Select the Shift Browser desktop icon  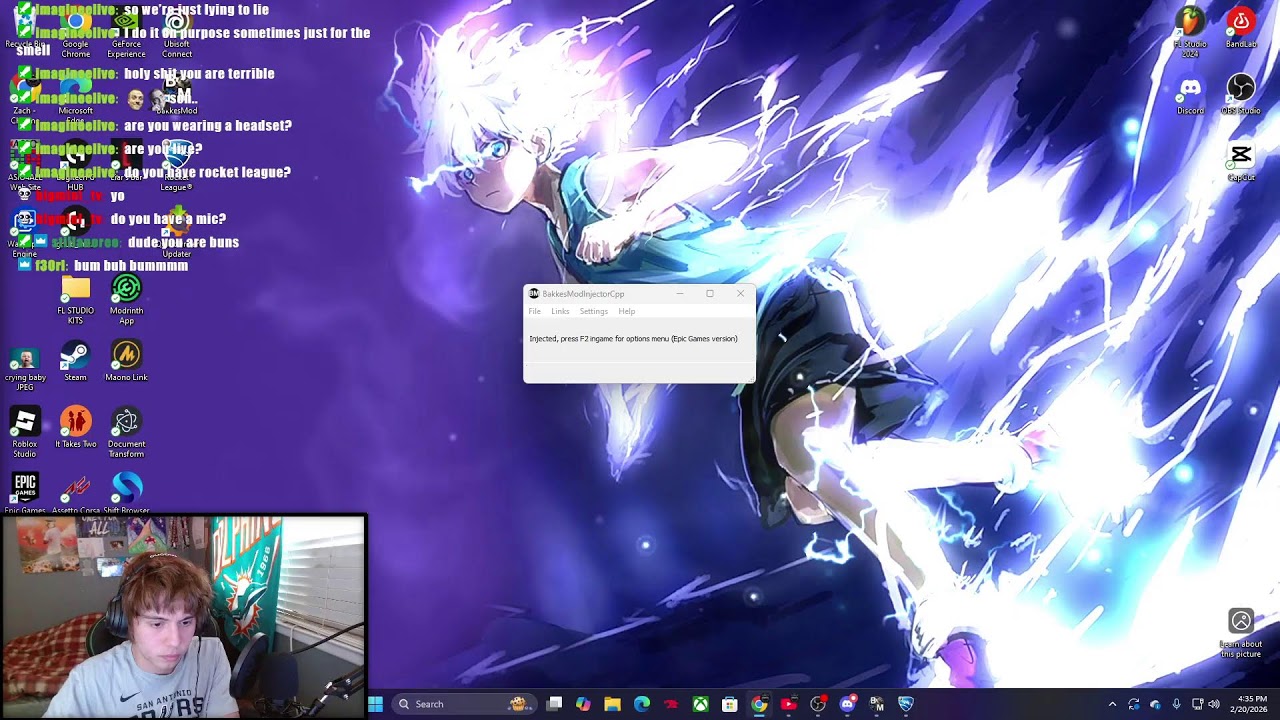point(126,494)
